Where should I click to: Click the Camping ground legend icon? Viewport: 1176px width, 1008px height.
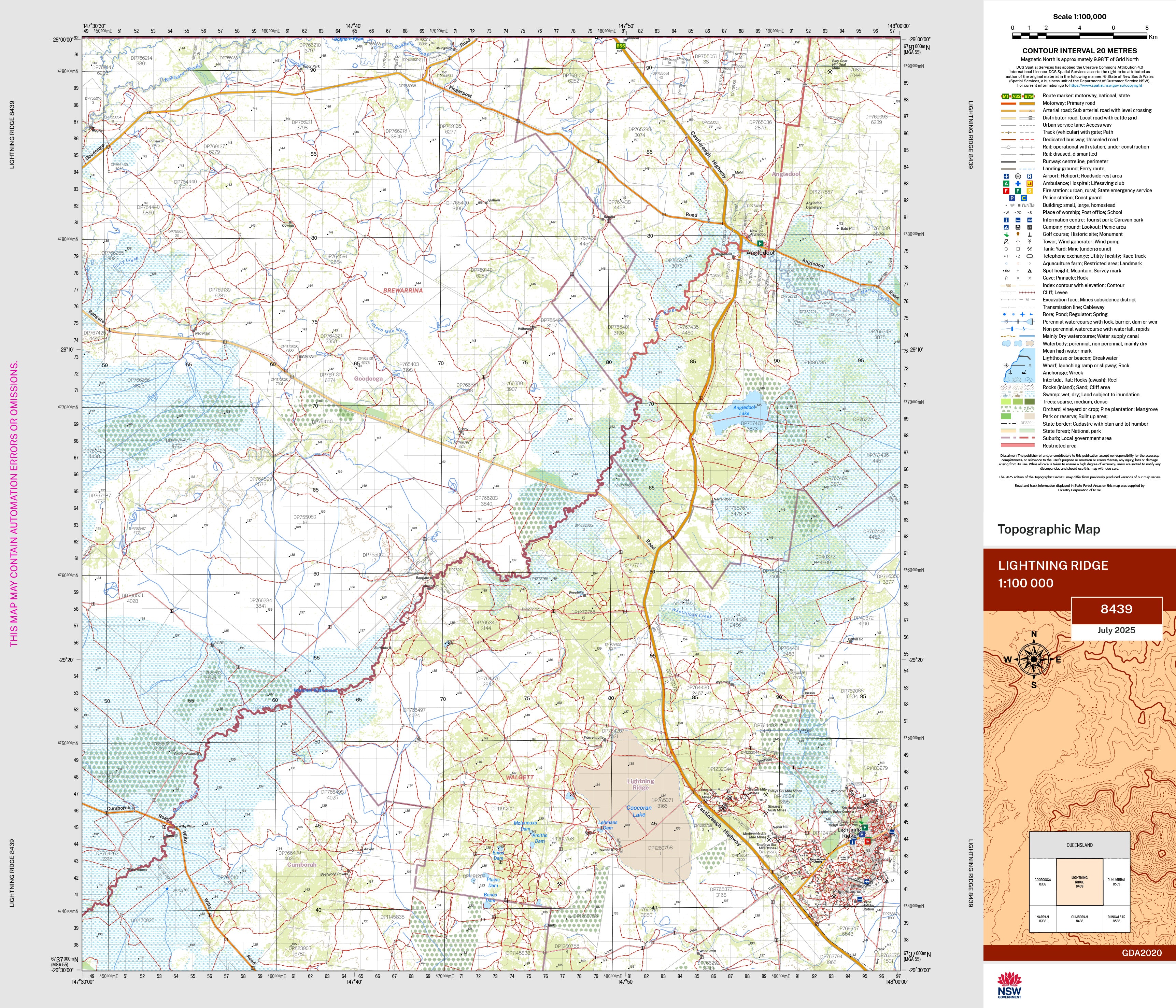[x=1006, y=227]
